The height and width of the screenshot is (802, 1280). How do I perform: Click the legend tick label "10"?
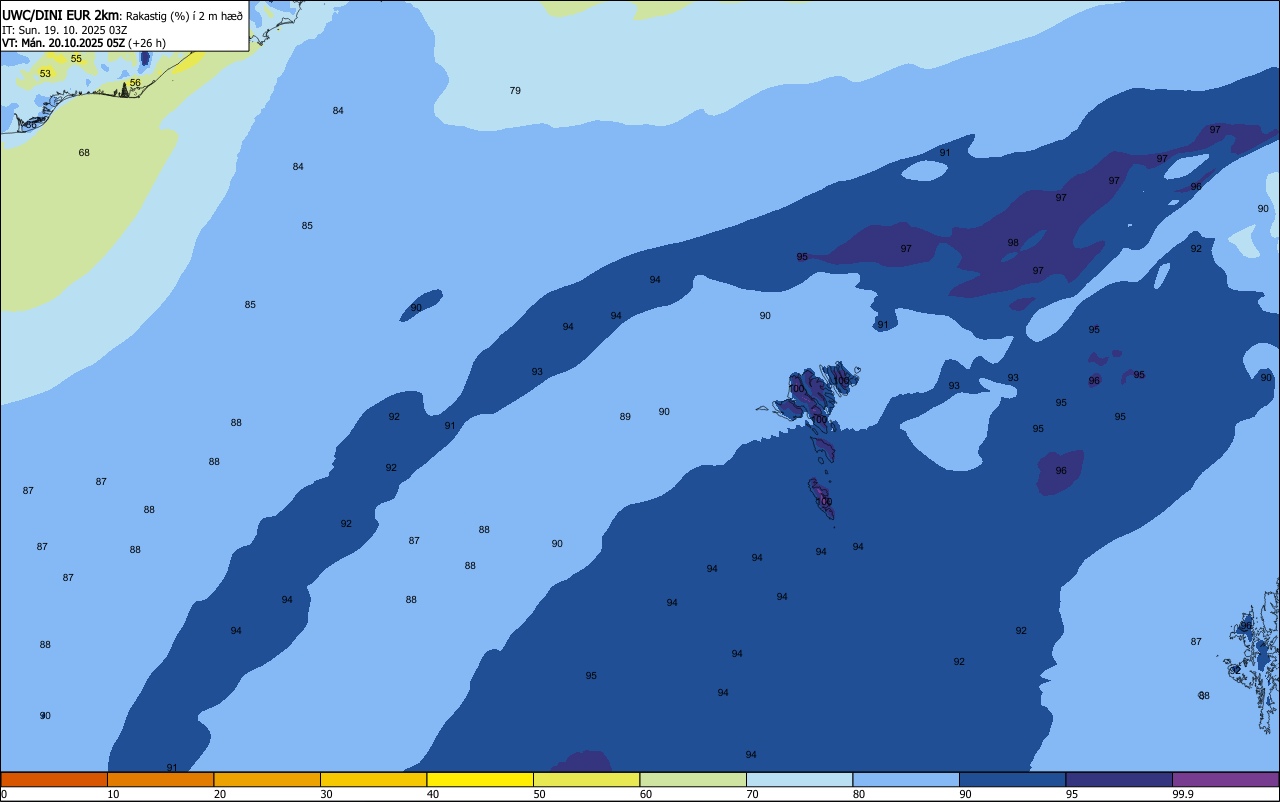pos(113,794)
